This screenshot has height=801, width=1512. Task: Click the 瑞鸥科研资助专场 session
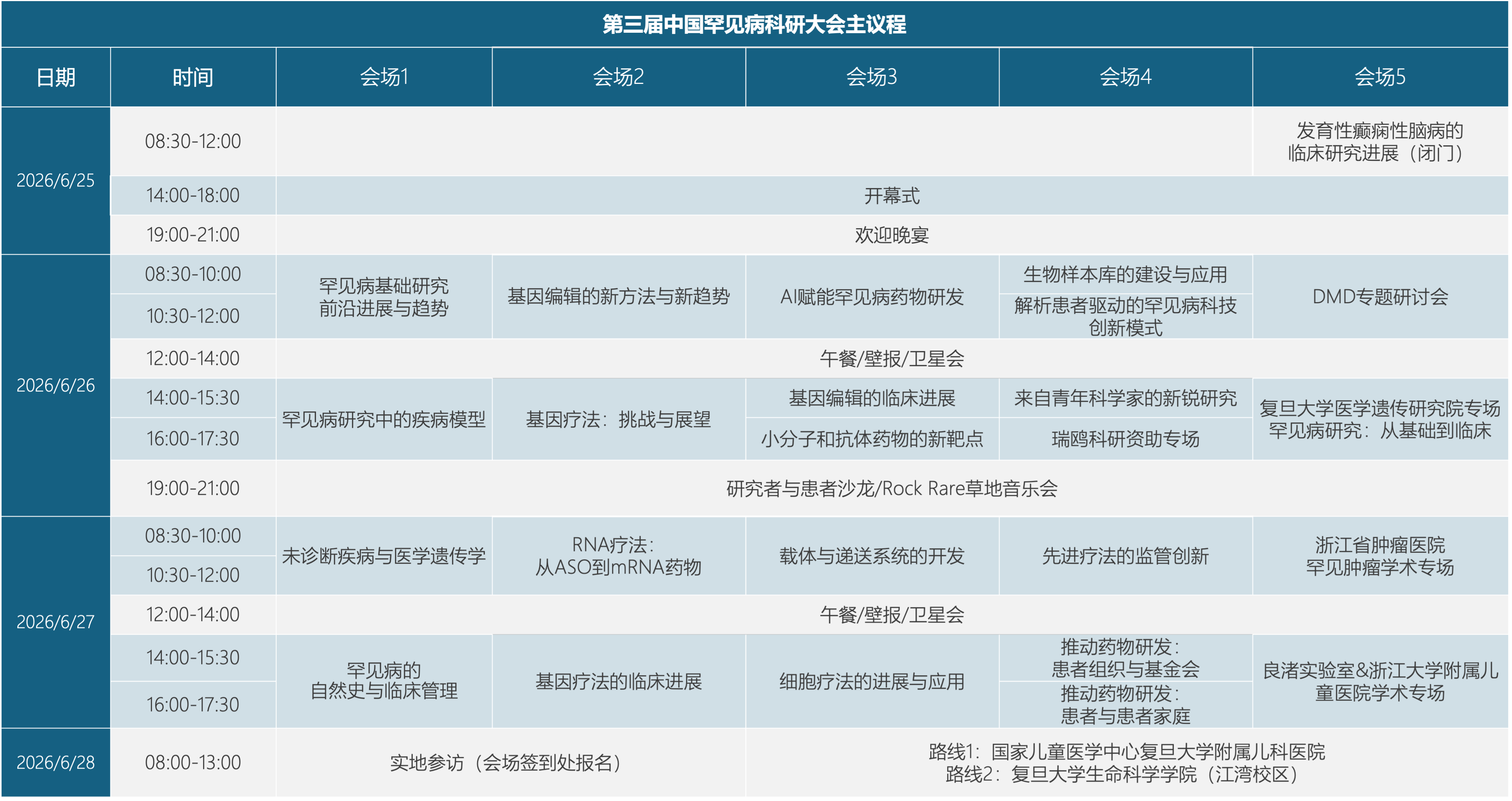[1126, 439]
